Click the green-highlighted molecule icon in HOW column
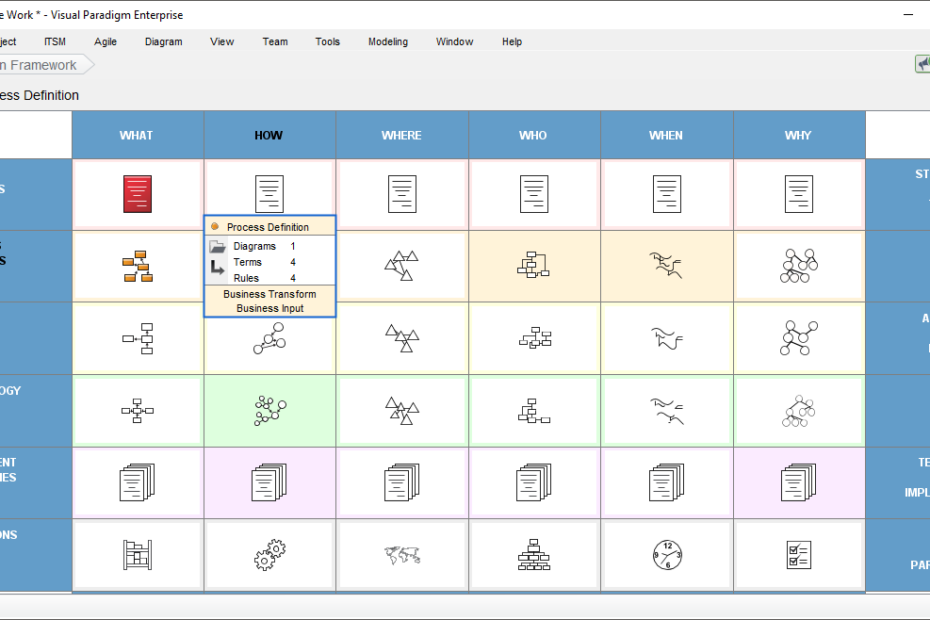The image size is (930, 620). [x=268, y=410]
